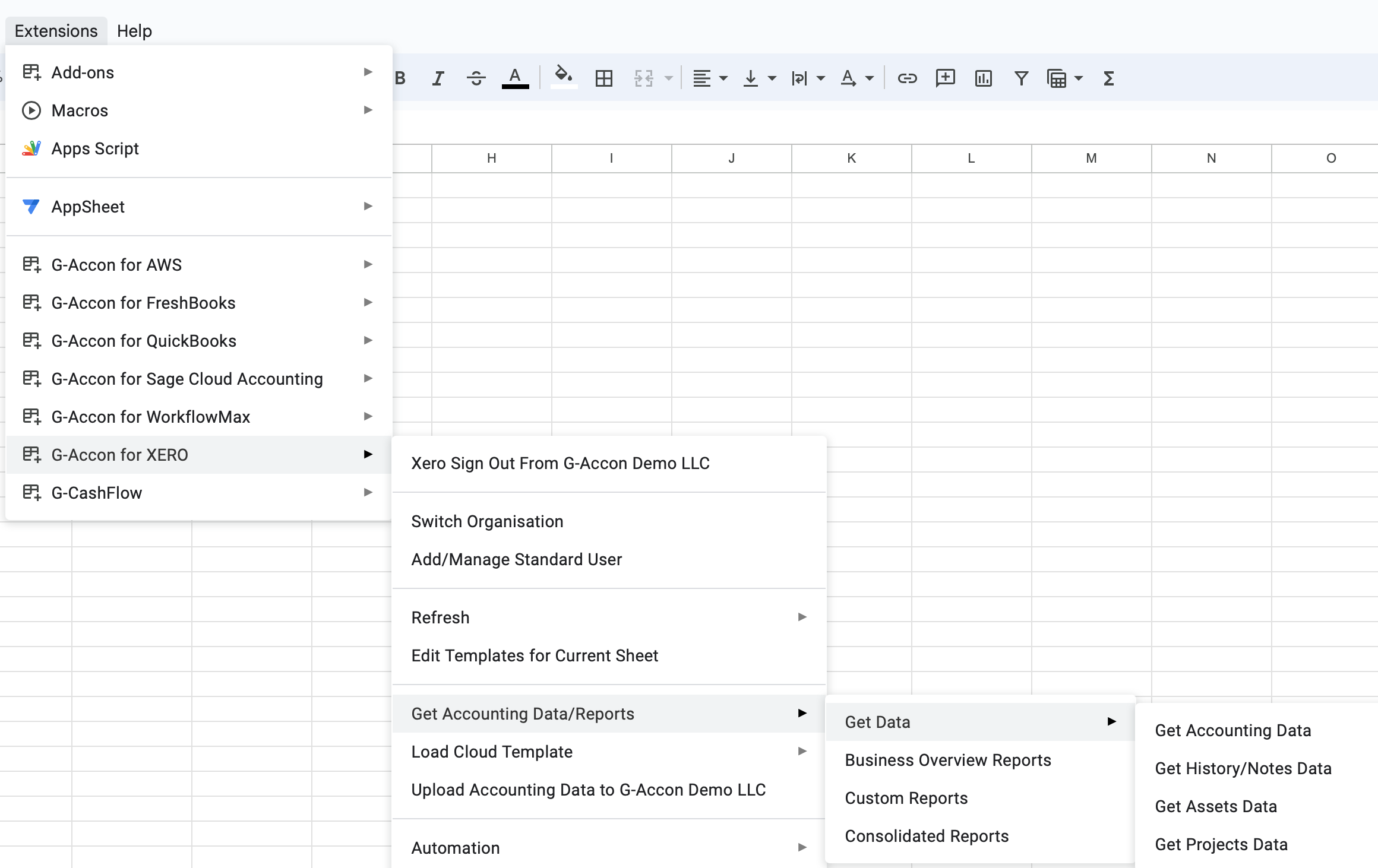Select column N header
The height and width of the screenshot is (868, 1378).
[x=1212, y=159]
